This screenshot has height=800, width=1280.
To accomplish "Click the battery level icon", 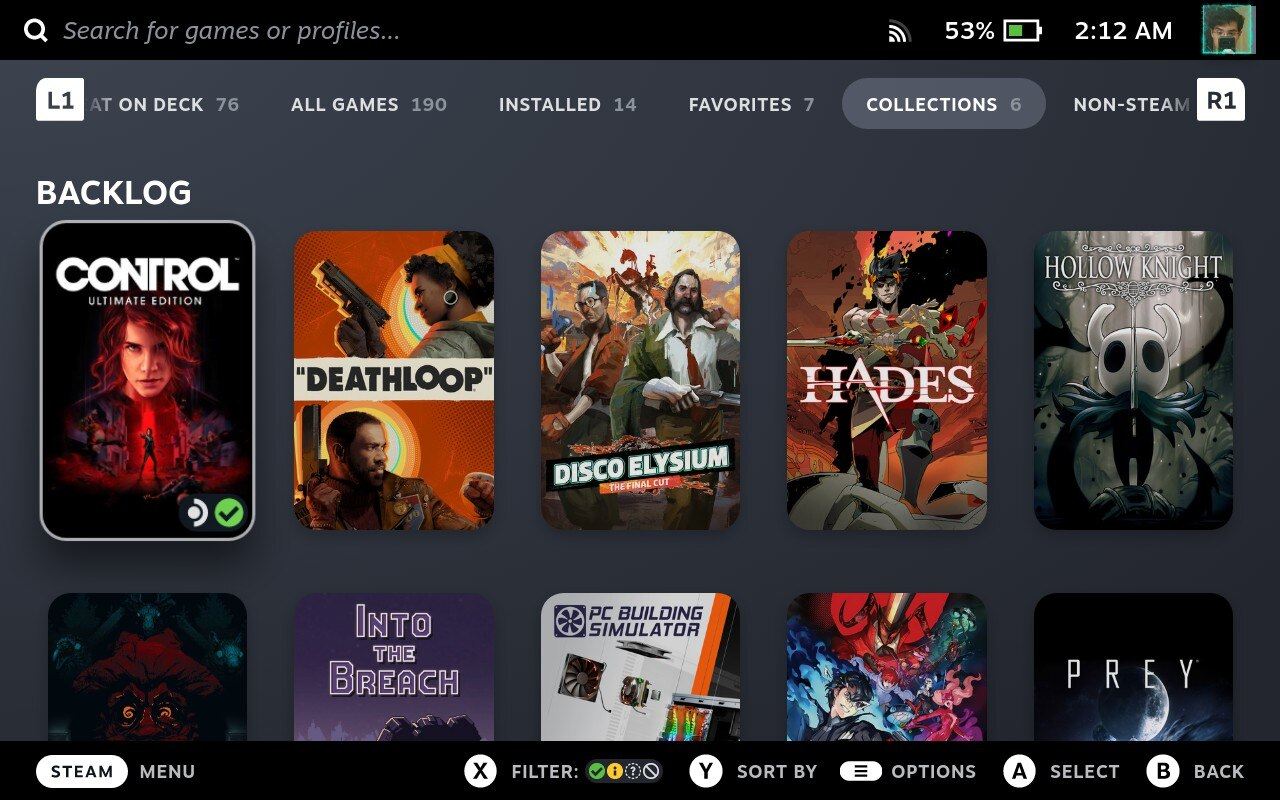I will (1022, 31).
